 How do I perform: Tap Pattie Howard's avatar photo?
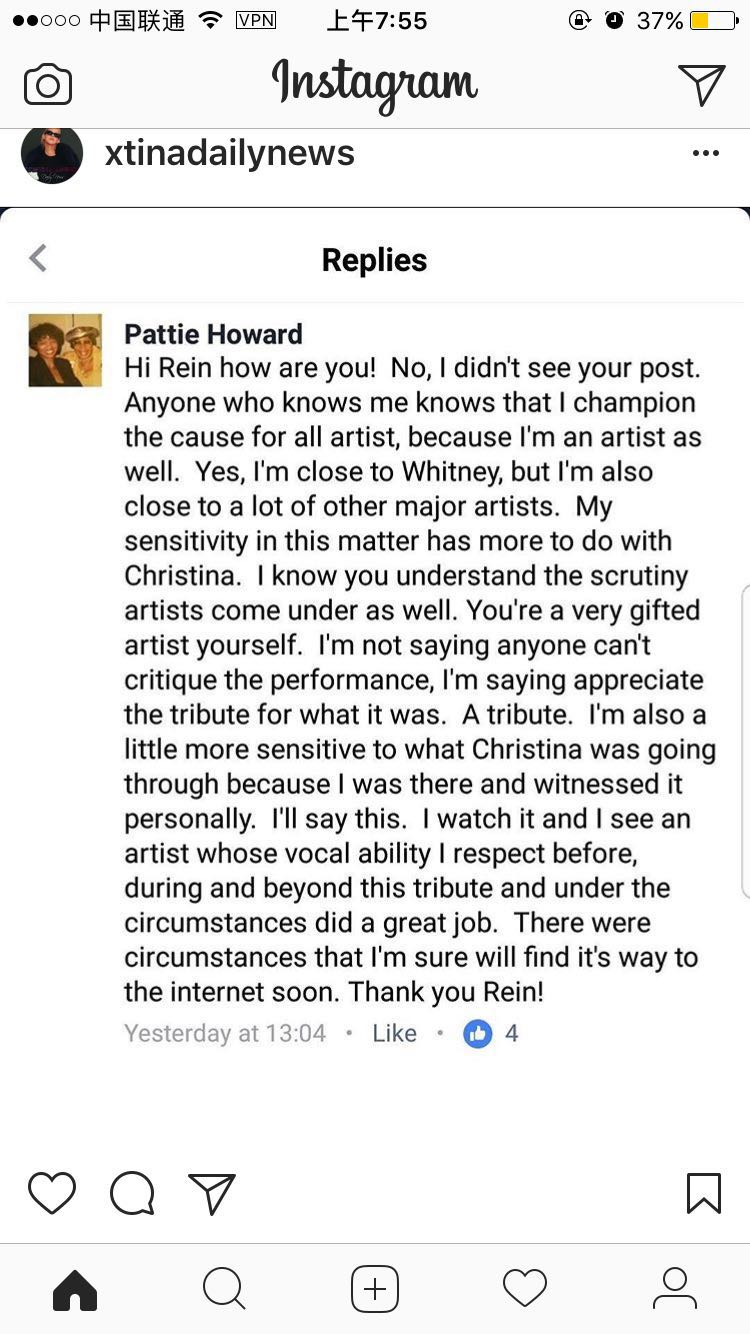click(x=65, y=350)
